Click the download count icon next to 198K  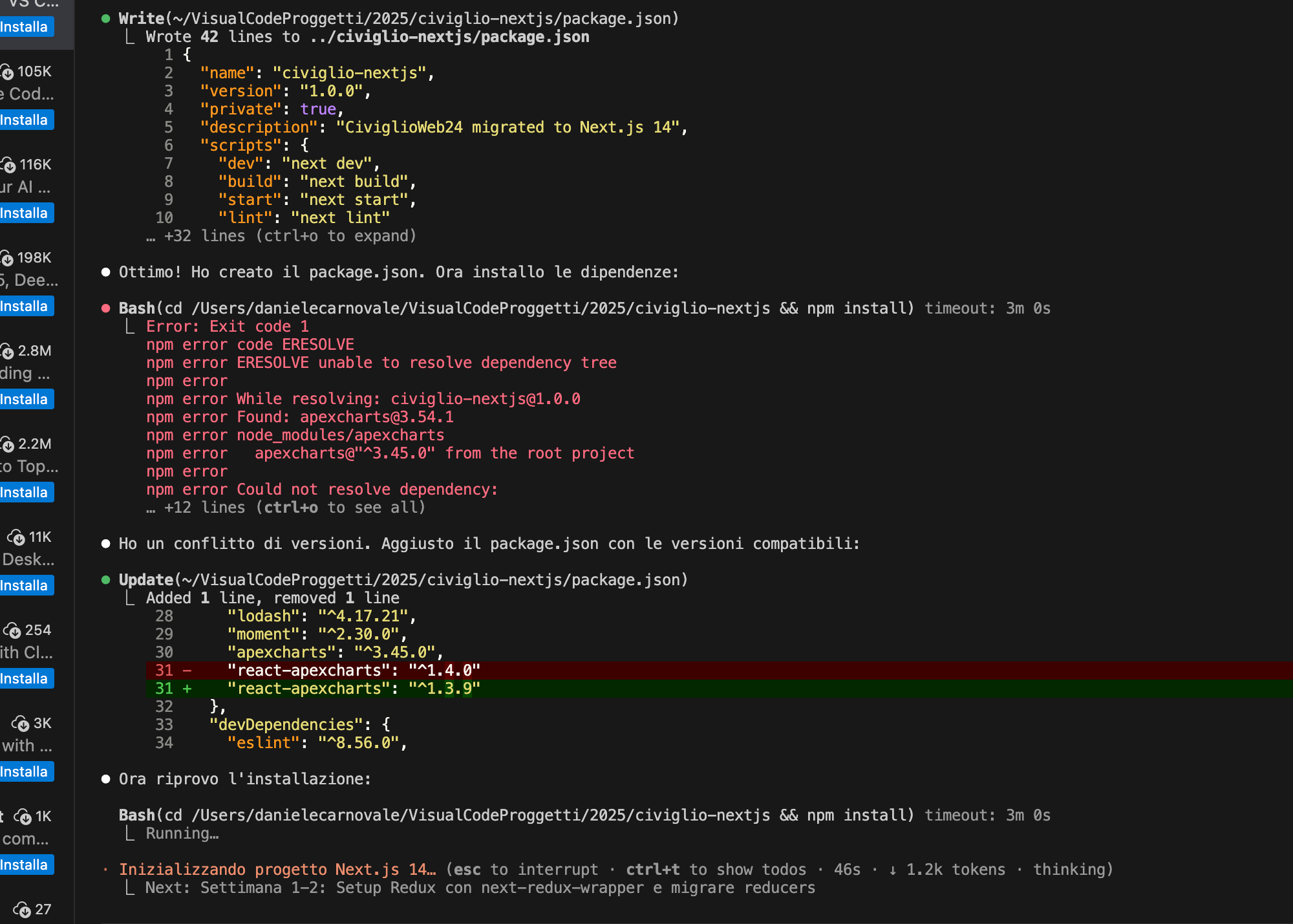click(7, 258)
